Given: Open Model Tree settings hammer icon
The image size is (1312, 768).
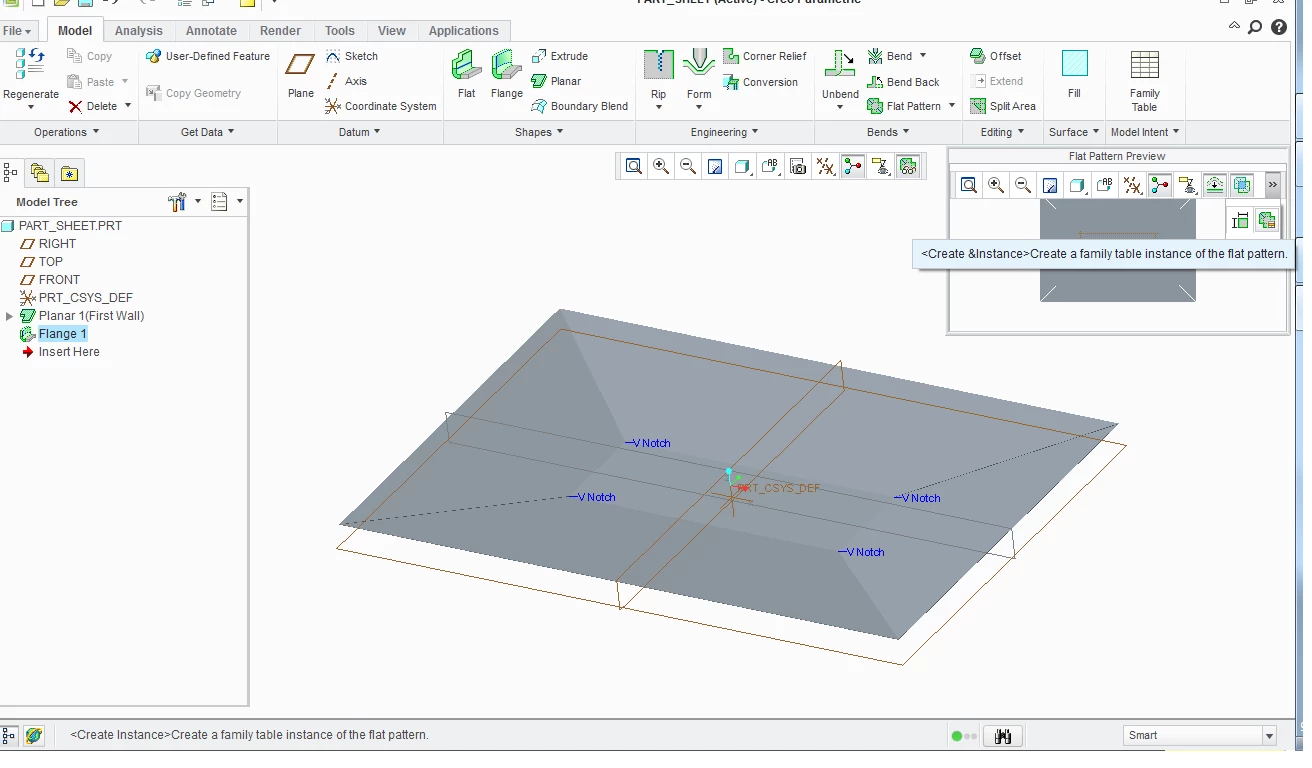Looking at the screenshot, I should [x=178, y=202].
